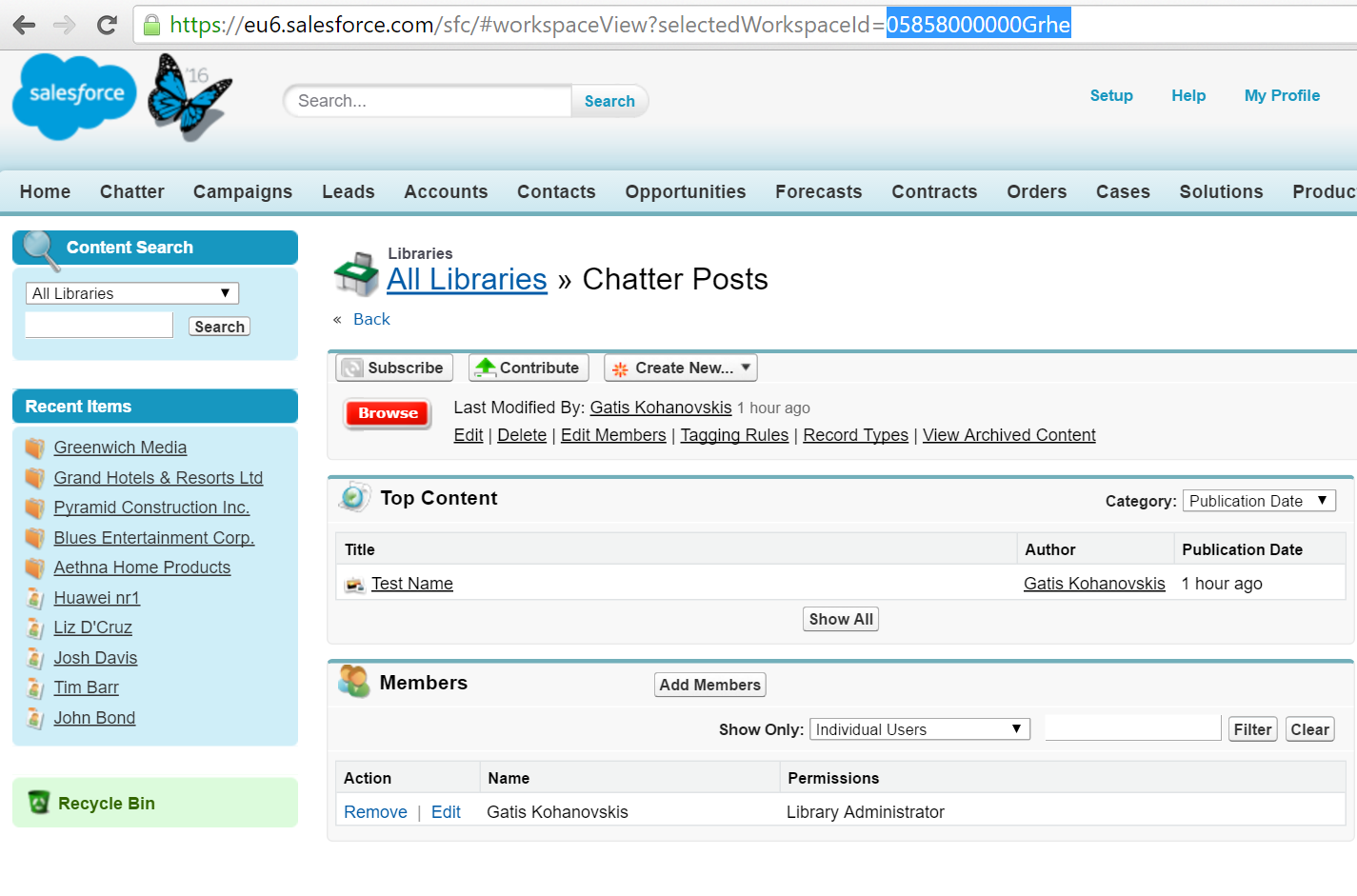The height and width of the screenshot is (896, 1357).
Task: Open the Forecasts tab
Action: pyautogui.click(x=819, y=191)
